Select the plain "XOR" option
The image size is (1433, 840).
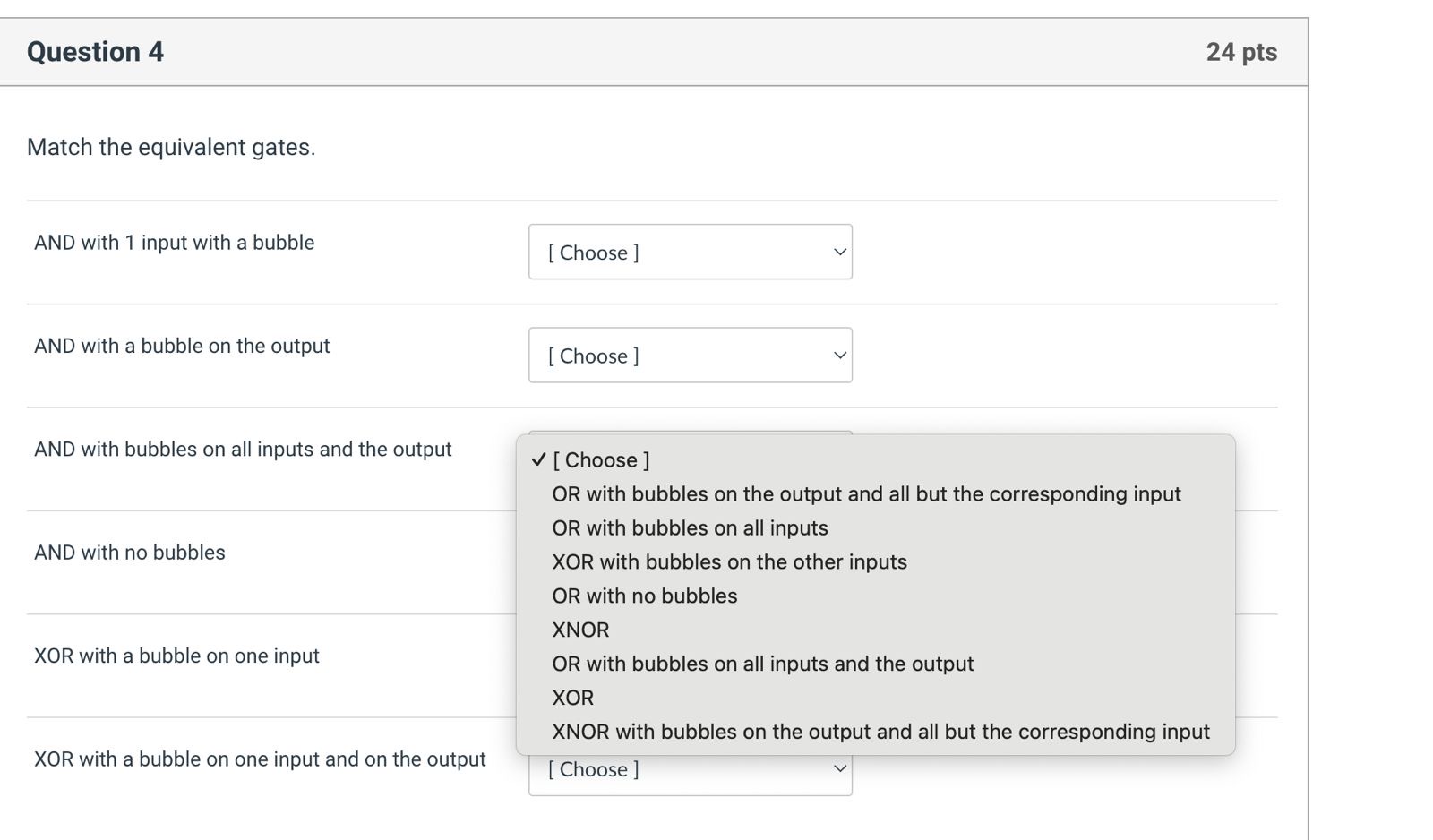573,699
